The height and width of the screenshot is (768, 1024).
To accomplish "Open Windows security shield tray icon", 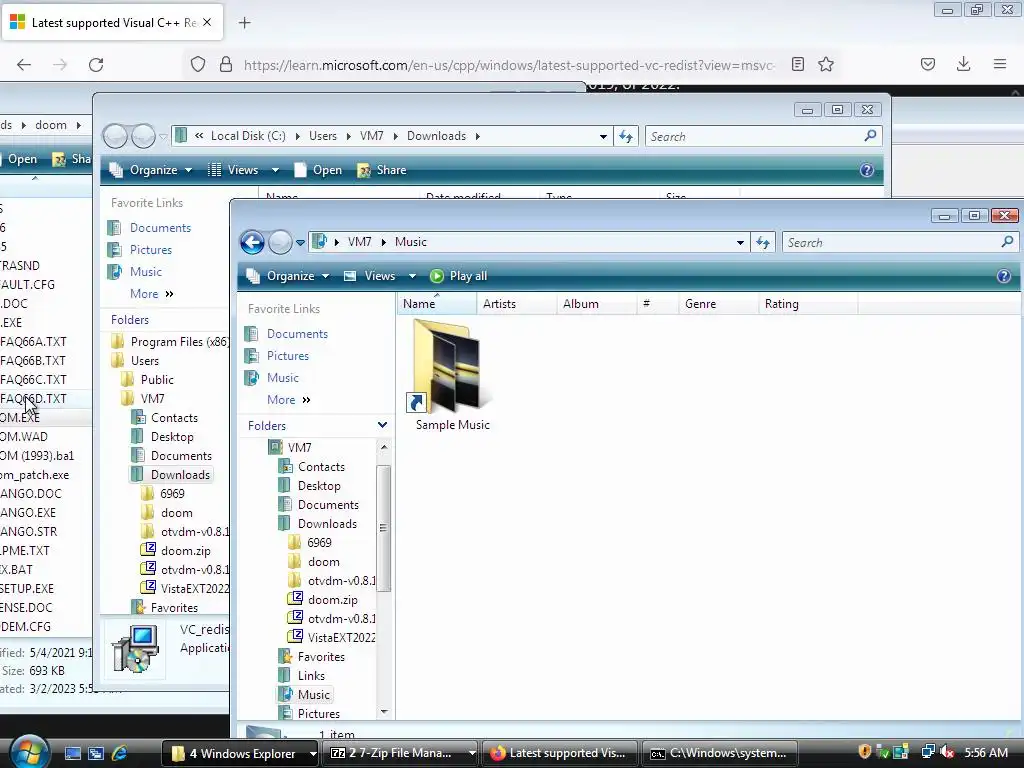I will pyautogui.click(x=865, y=752).
